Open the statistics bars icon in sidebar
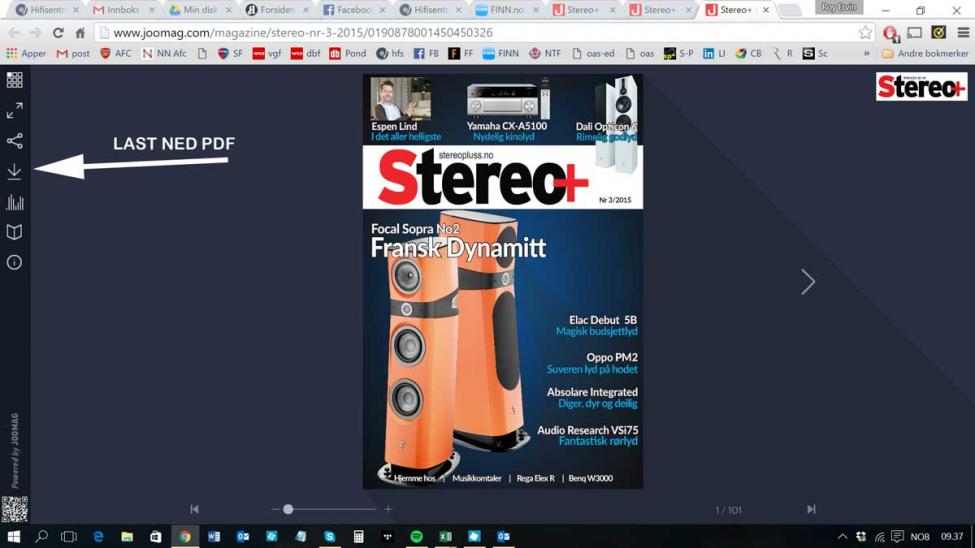 pyautogui.click(x=14, y=202)
